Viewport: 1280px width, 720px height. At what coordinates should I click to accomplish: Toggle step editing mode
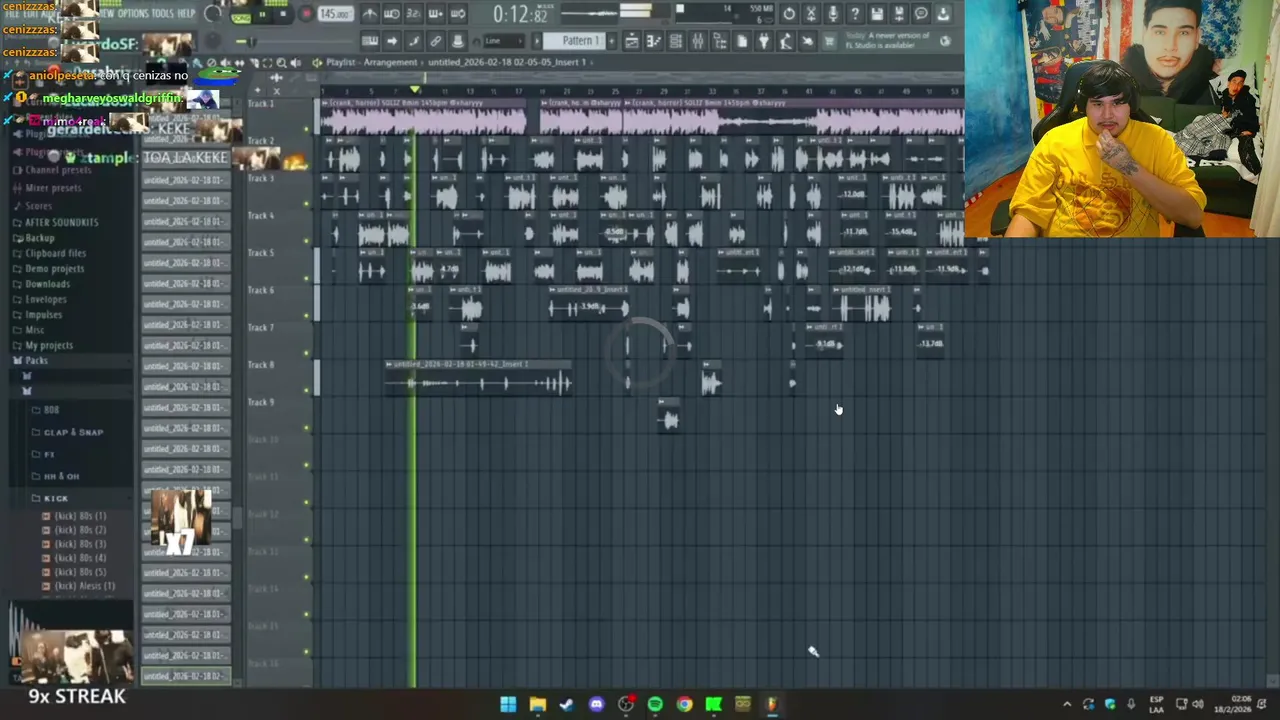point(414,41)
